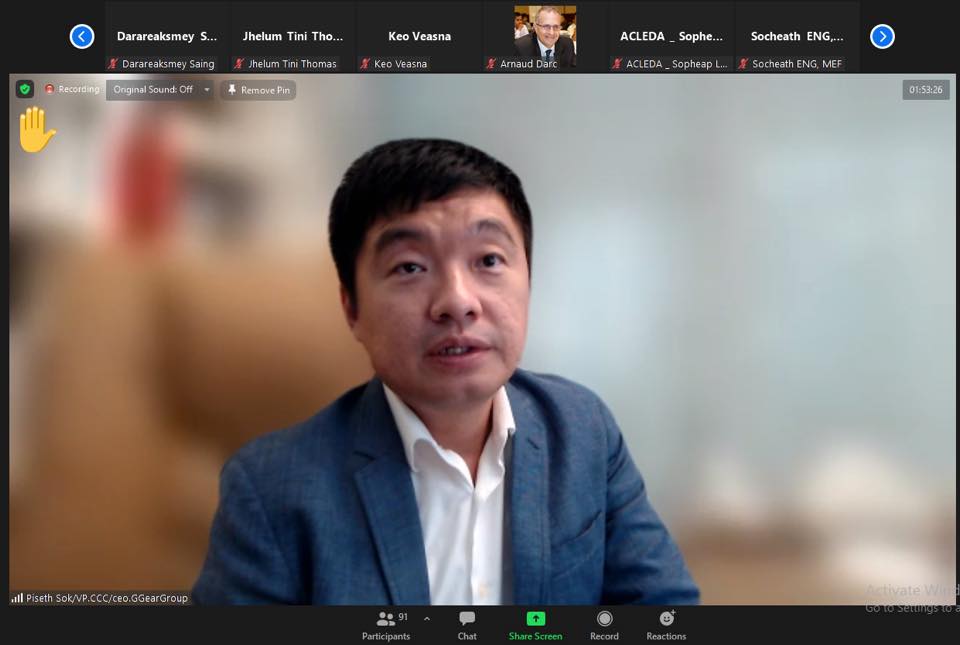This screenshot has width=960, height=645.
Task: Toggle Original Sound: Off
Action: pyautogui.click(x=153, y=90)
